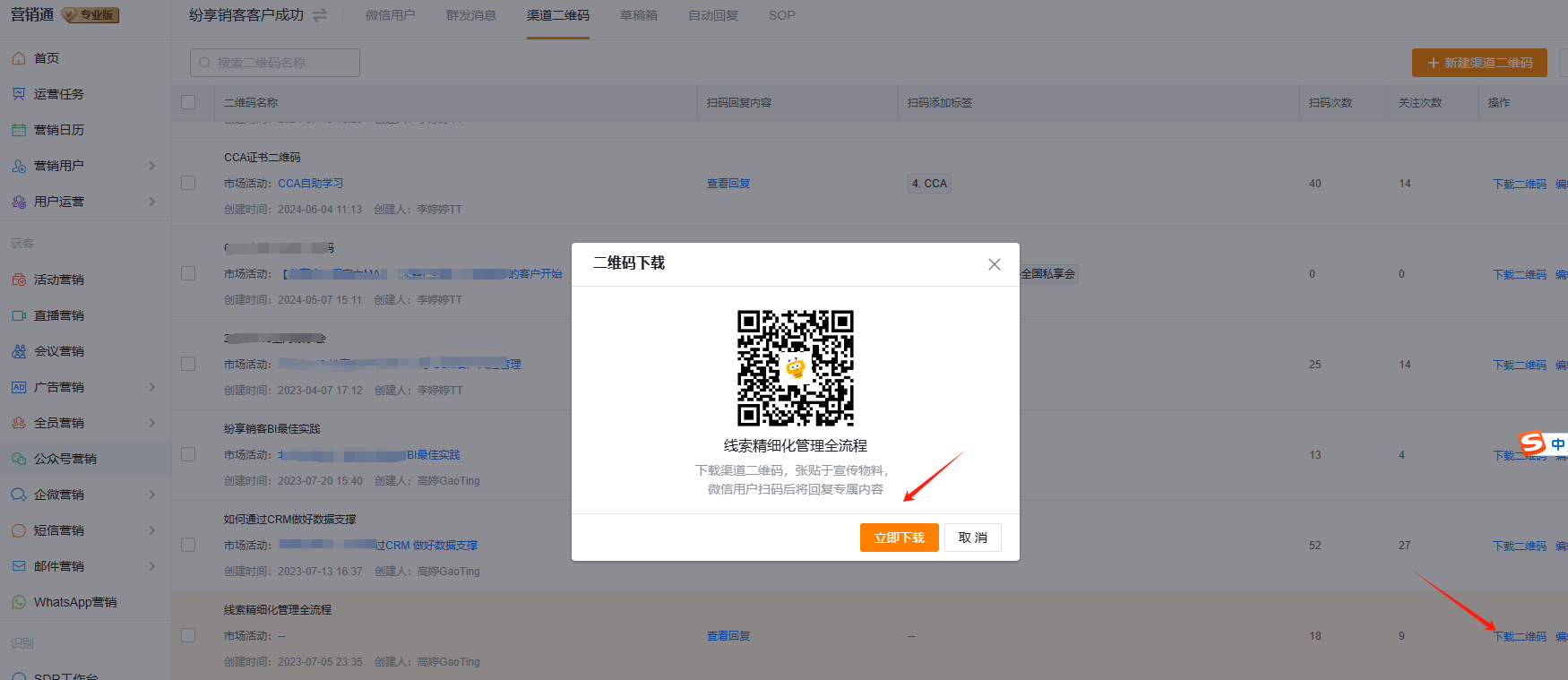Click the WhatsApp营销 icon
1568x680 pixels.
coord(19,602)
